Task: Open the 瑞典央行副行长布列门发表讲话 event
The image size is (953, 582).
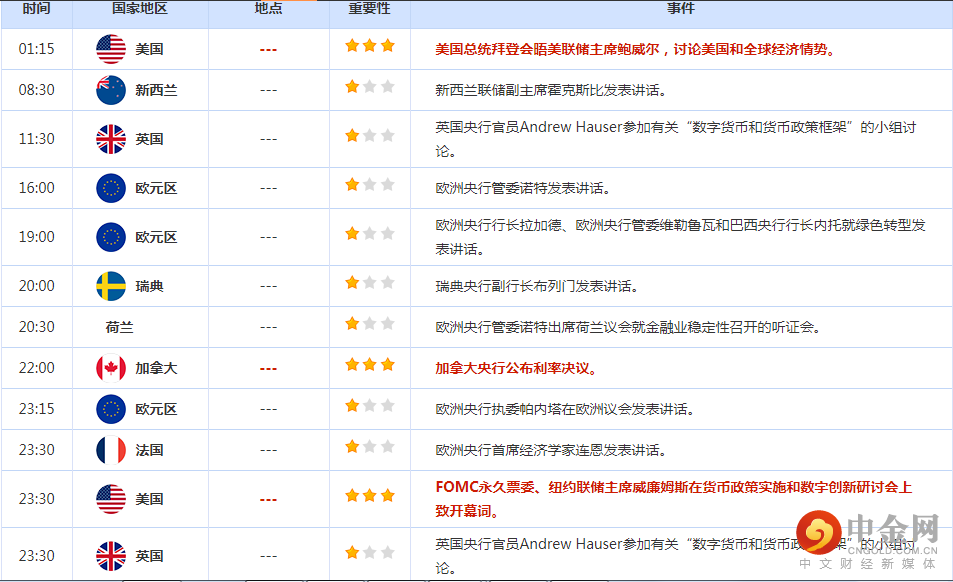Action: [537, 286]
